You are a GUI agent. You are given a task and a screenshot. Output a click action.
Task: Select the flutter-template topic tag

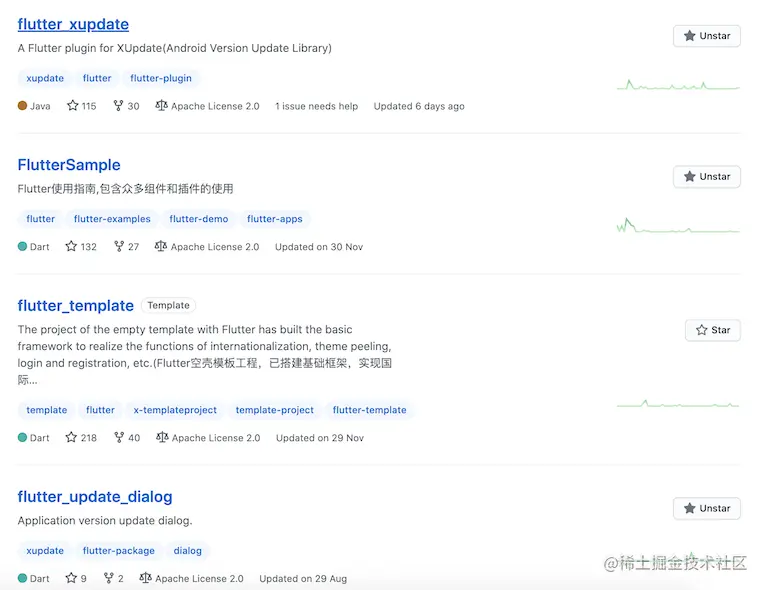pos(369,410)
